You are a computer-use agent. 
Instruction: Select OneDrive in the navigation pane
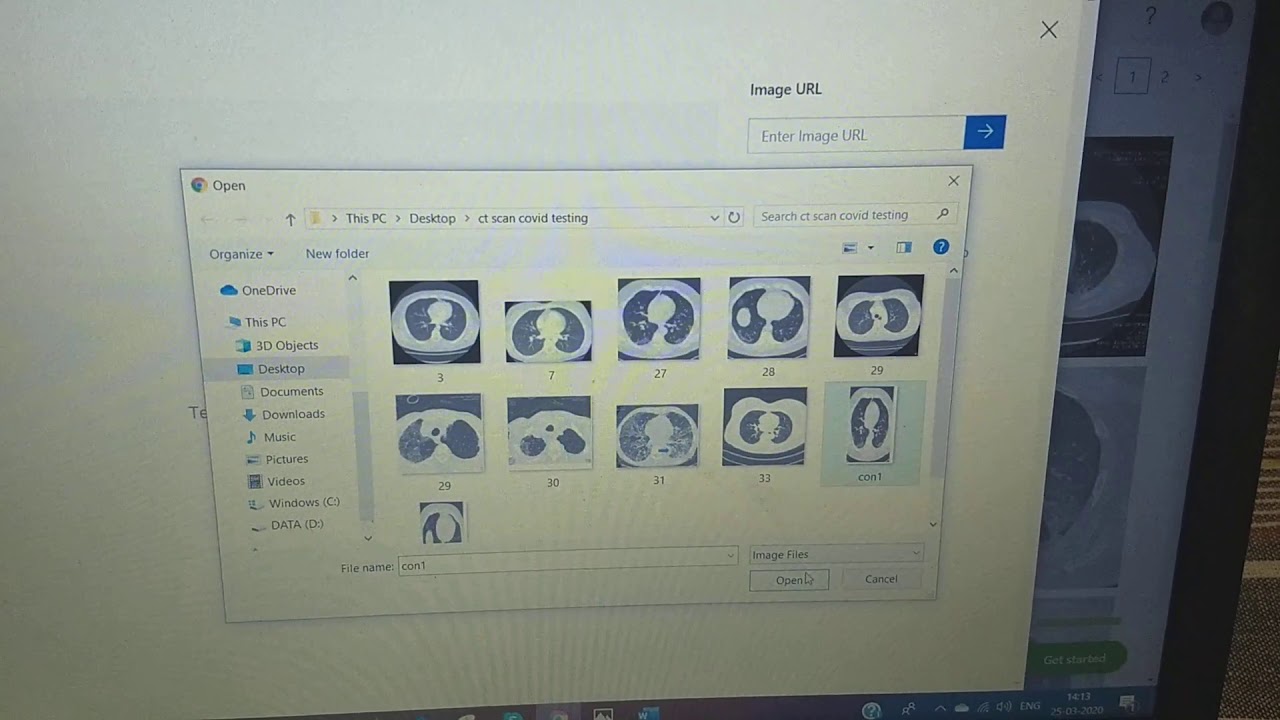click(258, 290)
